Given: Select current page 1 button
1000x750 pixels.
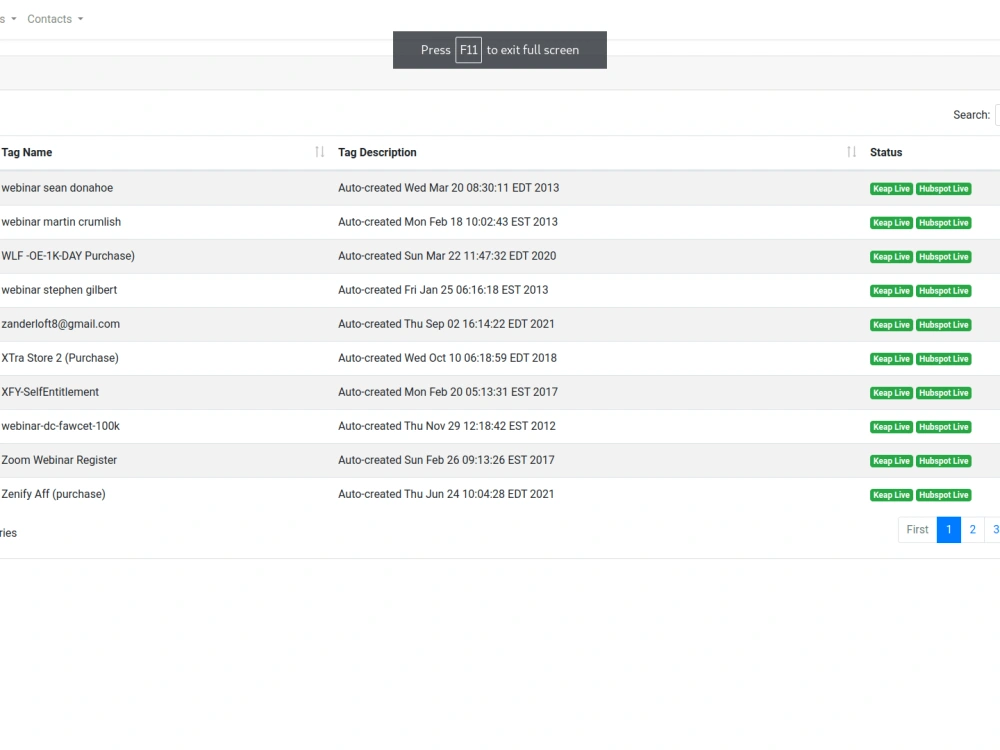Looking at the screenshot, I should click(x=949, y=529).
